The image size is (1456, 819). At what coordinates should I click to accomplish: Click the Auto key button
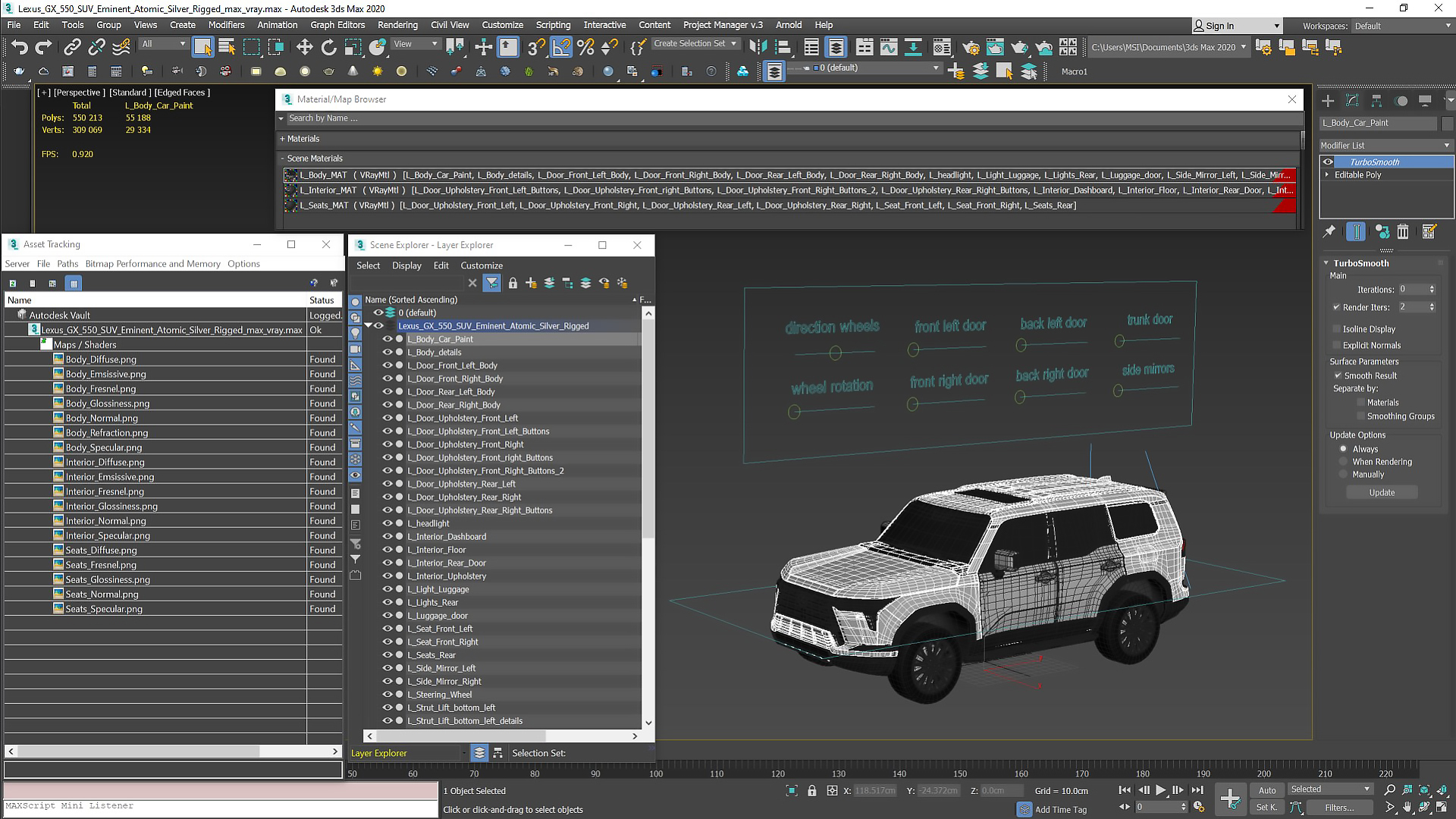point(1267,790)
